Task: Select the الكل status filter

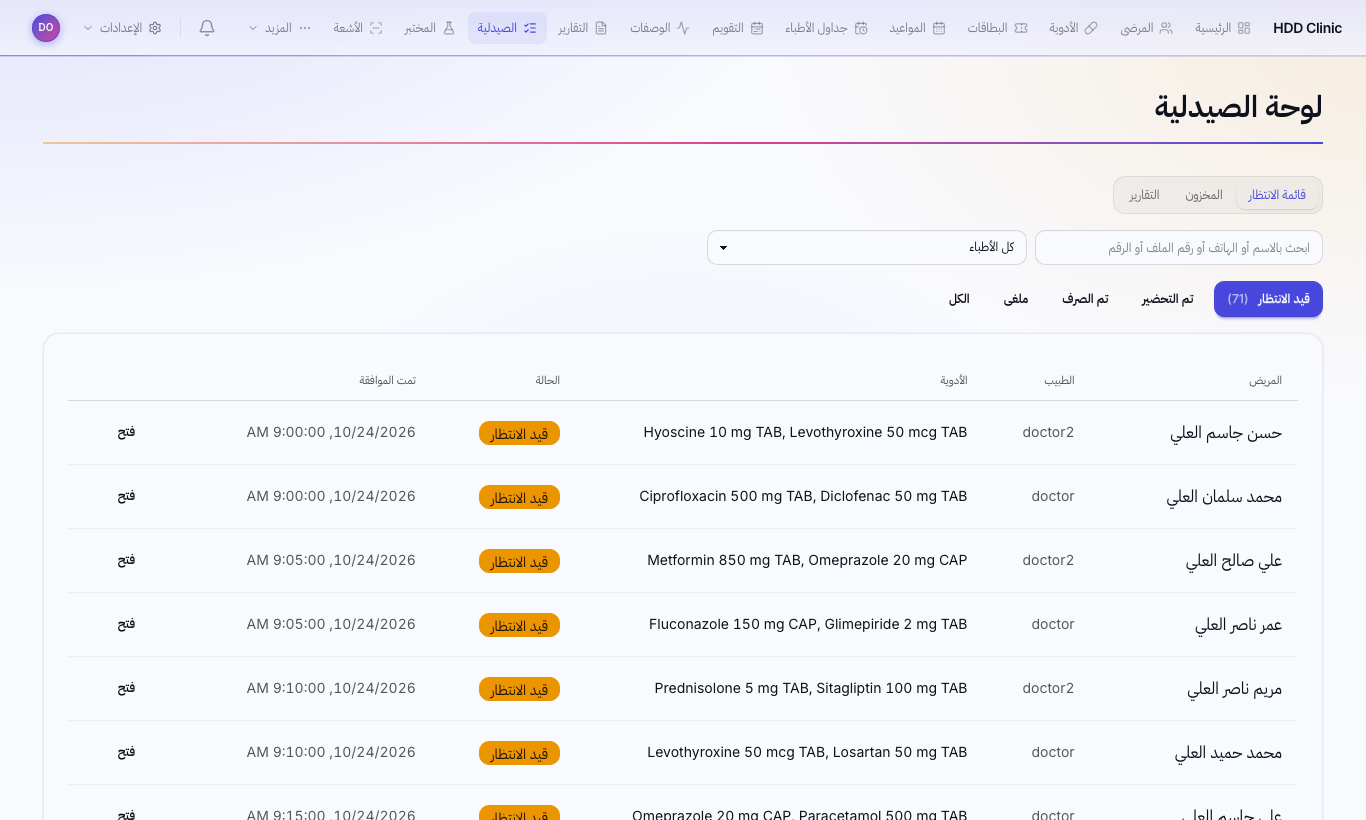Action: (959, 299)
